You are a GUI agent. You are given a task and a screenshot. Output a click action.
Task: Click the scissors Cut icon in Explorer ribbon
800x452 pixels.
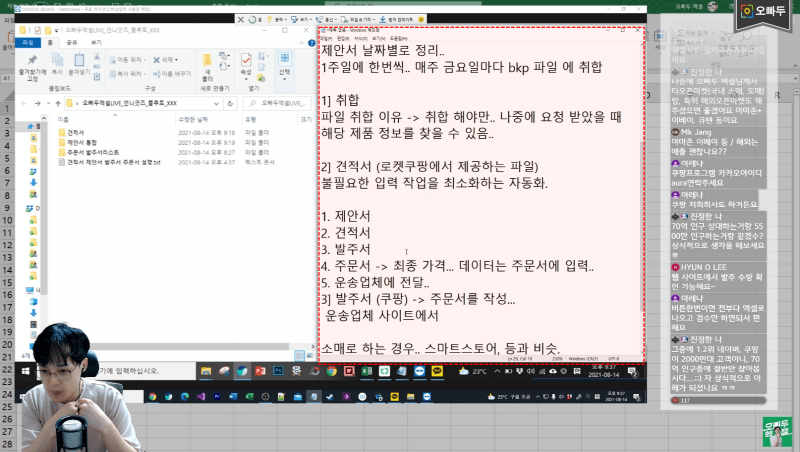tap(97, 57)
